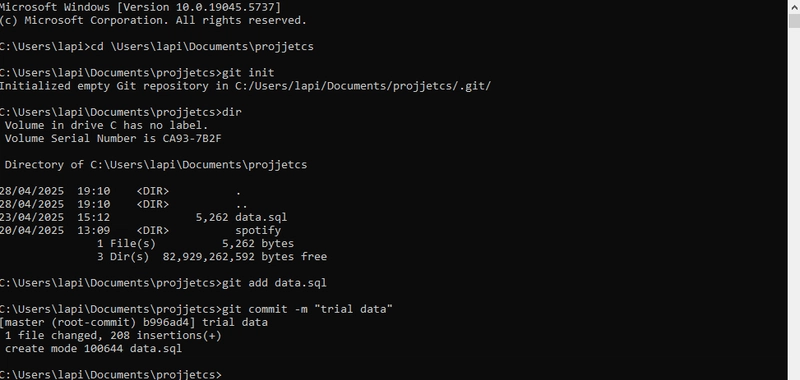800x380 pixels.
Task: Click the 'dir' command text
Action: 232,112
